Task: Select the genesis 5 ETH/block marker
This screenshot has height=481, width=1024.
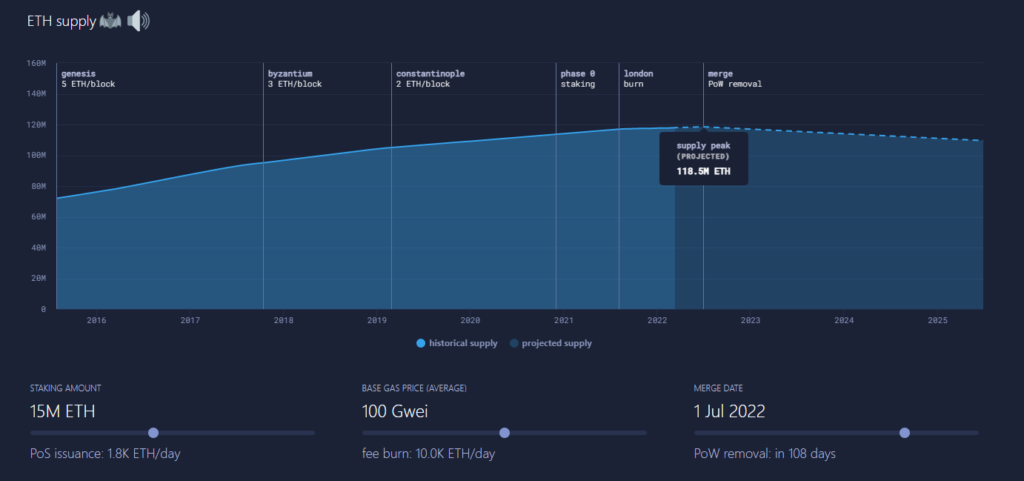Action: (88, 79)
